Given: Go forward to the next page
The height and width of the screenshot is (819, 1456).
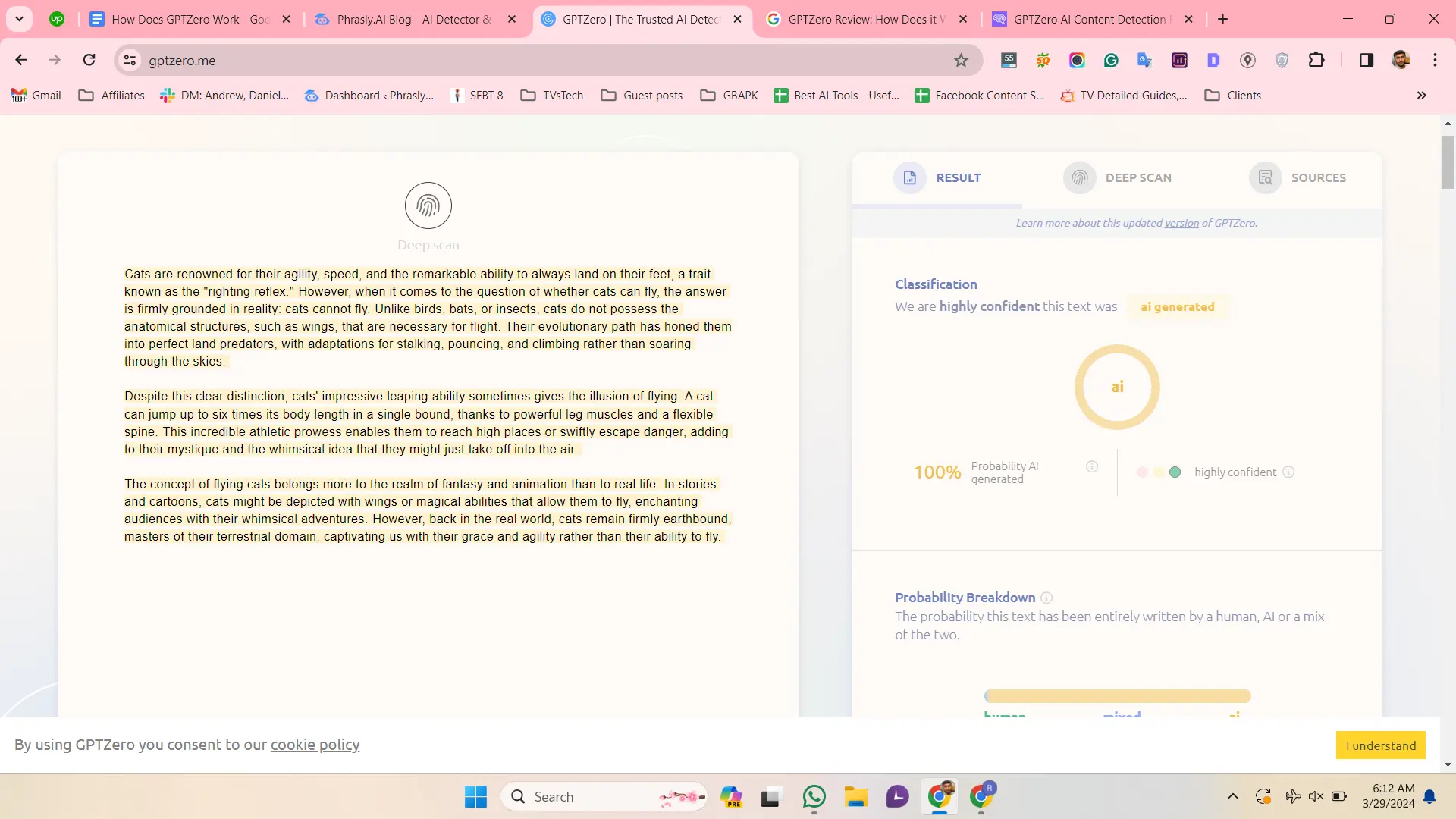Looking at the screenshot, I should point(55,60).
